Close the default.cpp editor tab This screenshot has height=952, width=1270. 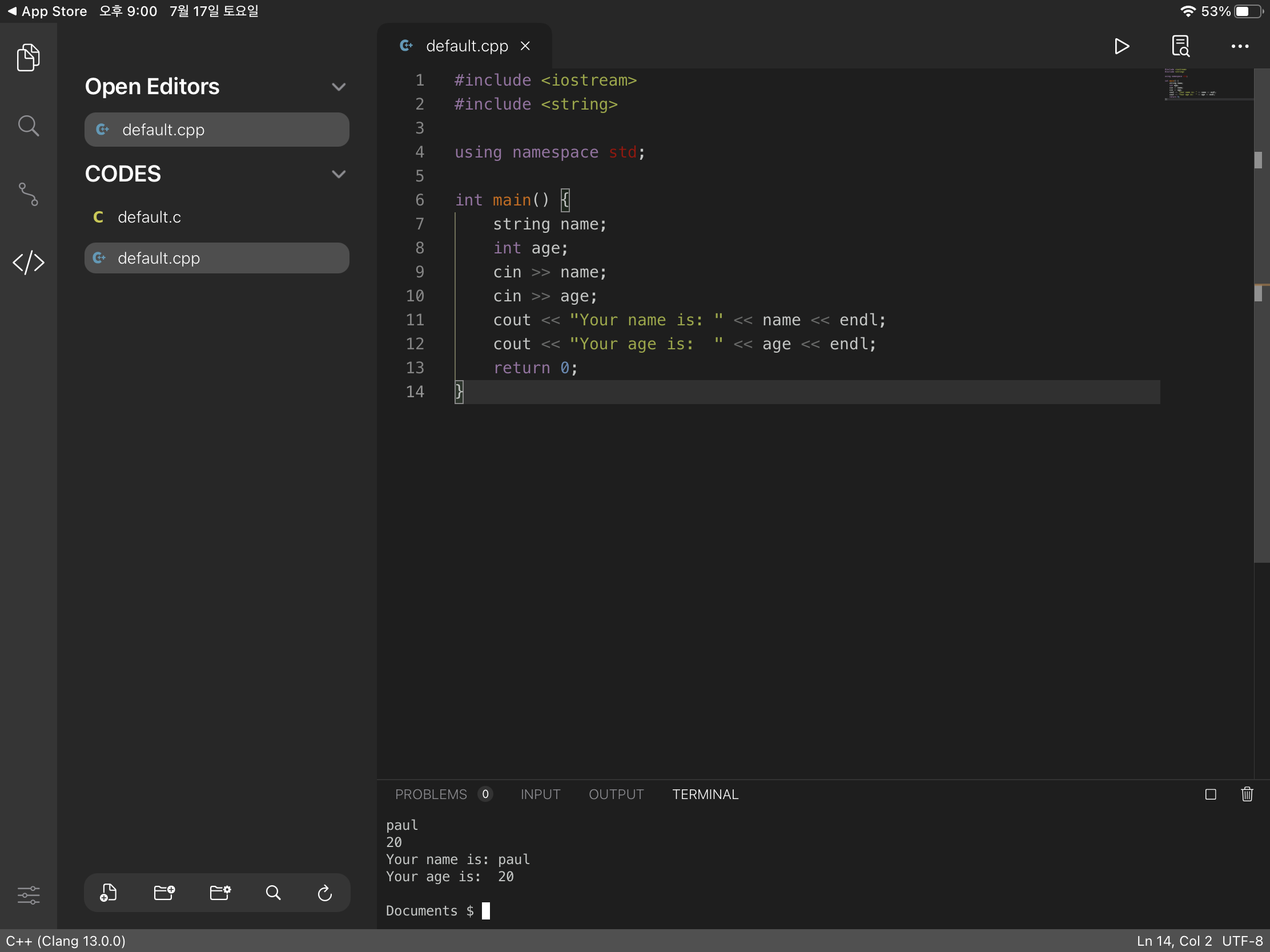point(525,46)
